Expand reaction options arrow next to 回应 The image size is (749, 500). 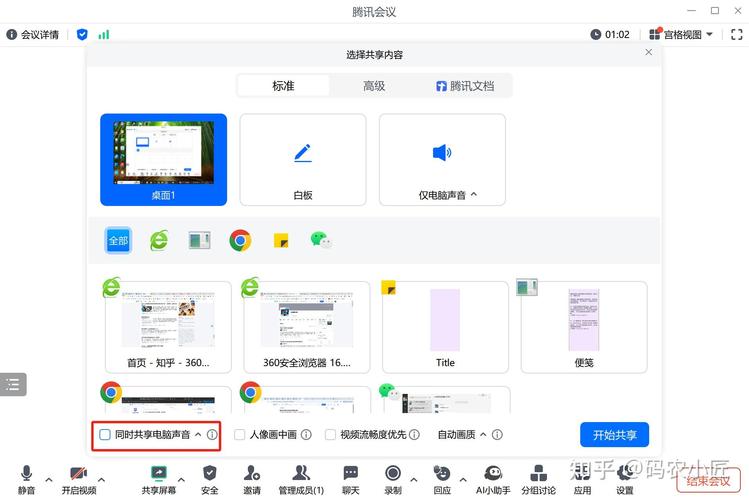(463, 479)
